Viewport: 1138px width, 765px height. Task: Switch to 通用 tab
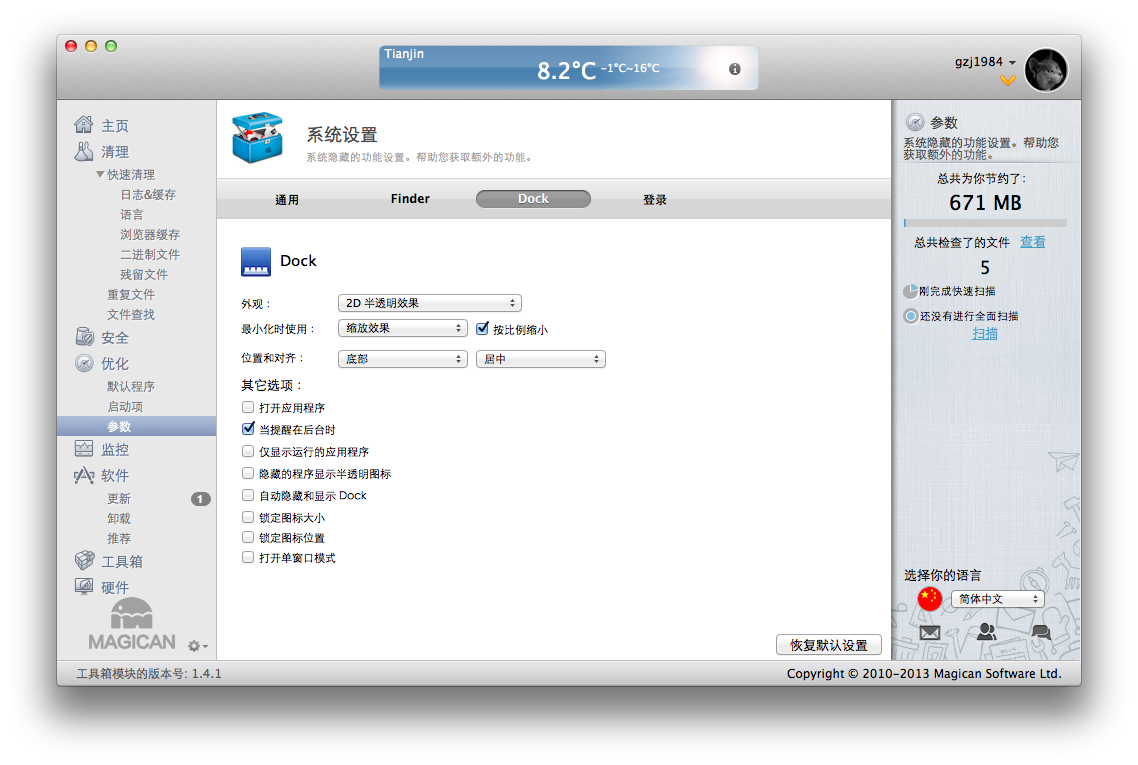pyautogui.click(x=287, y=200)
